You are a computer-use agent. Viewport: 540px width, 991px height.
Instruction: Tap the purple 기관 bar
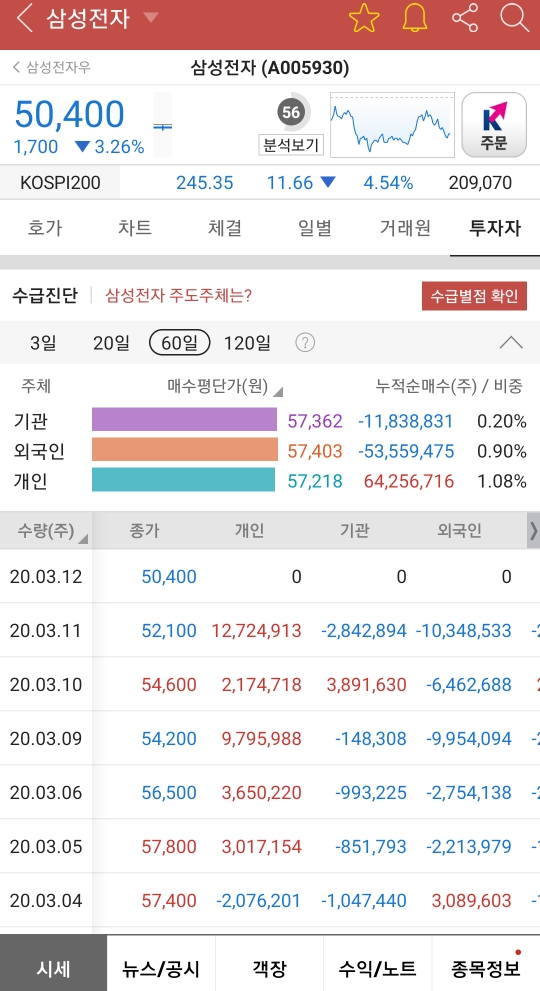185,420
